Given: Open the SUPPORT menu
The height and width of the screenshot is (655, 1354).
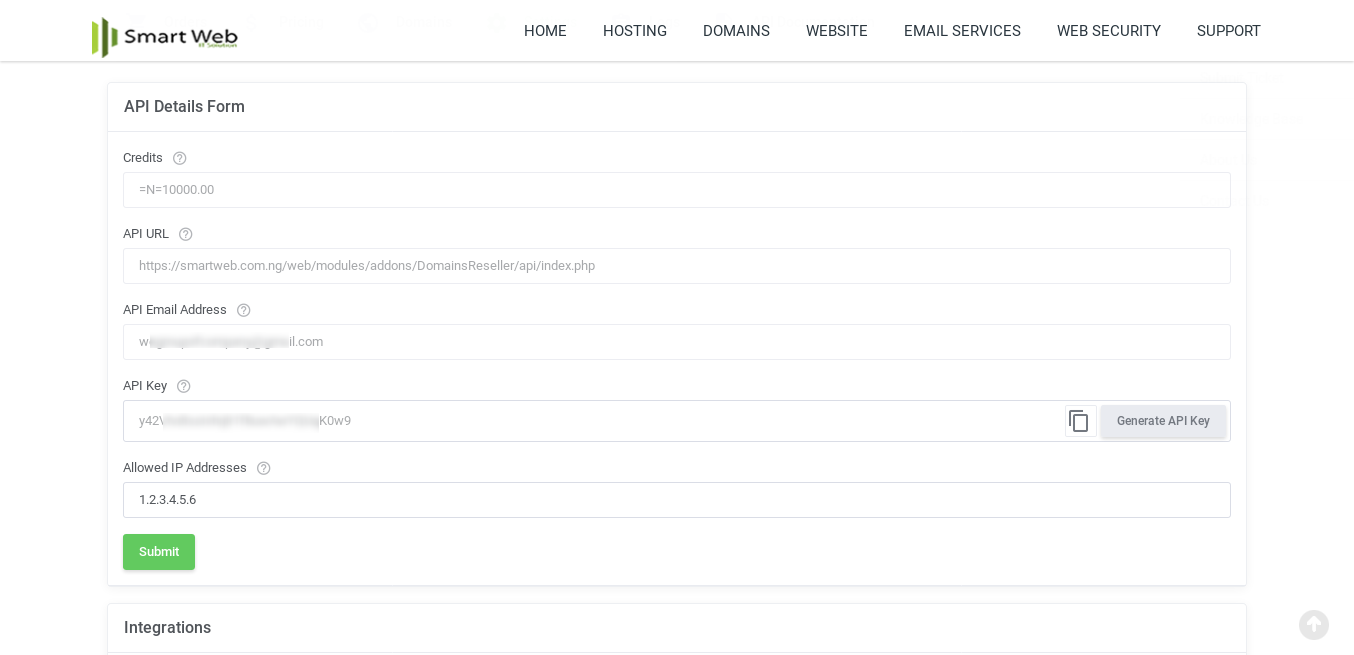Looking at the screenshot, I should (x=1229, y=31).
